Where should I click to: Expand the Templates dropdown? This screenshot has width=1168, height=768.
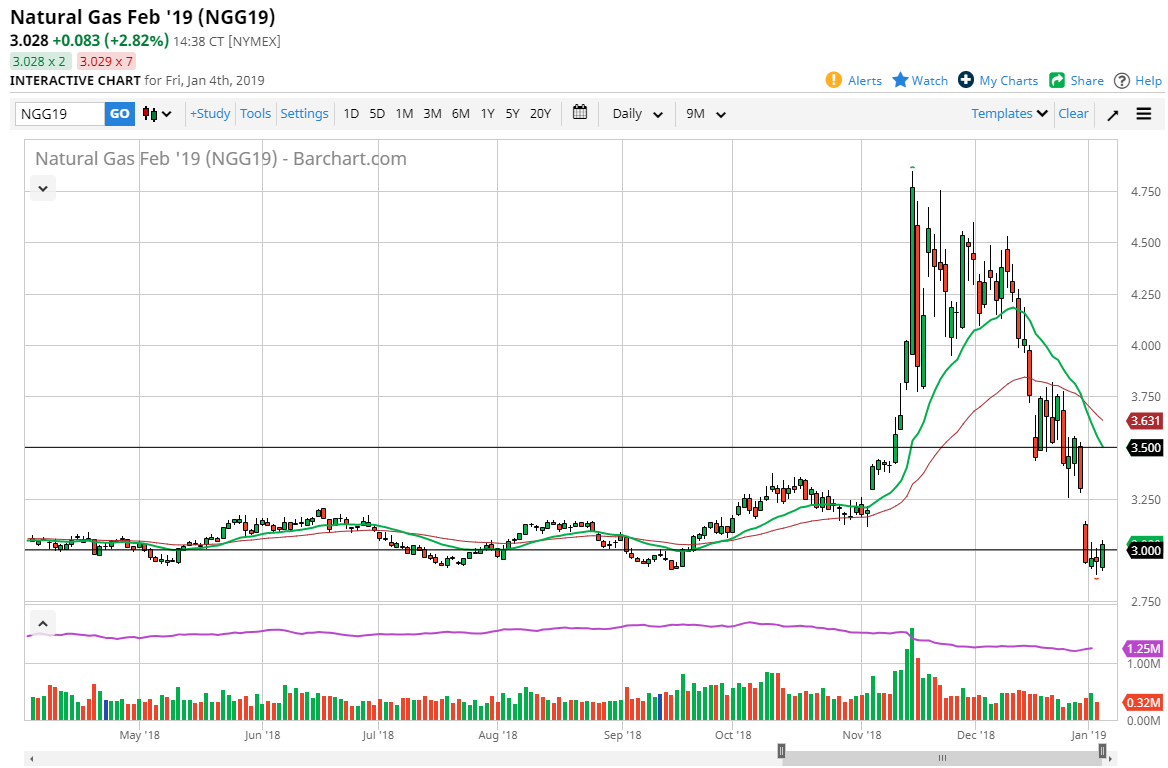[x=1009, y=114]
